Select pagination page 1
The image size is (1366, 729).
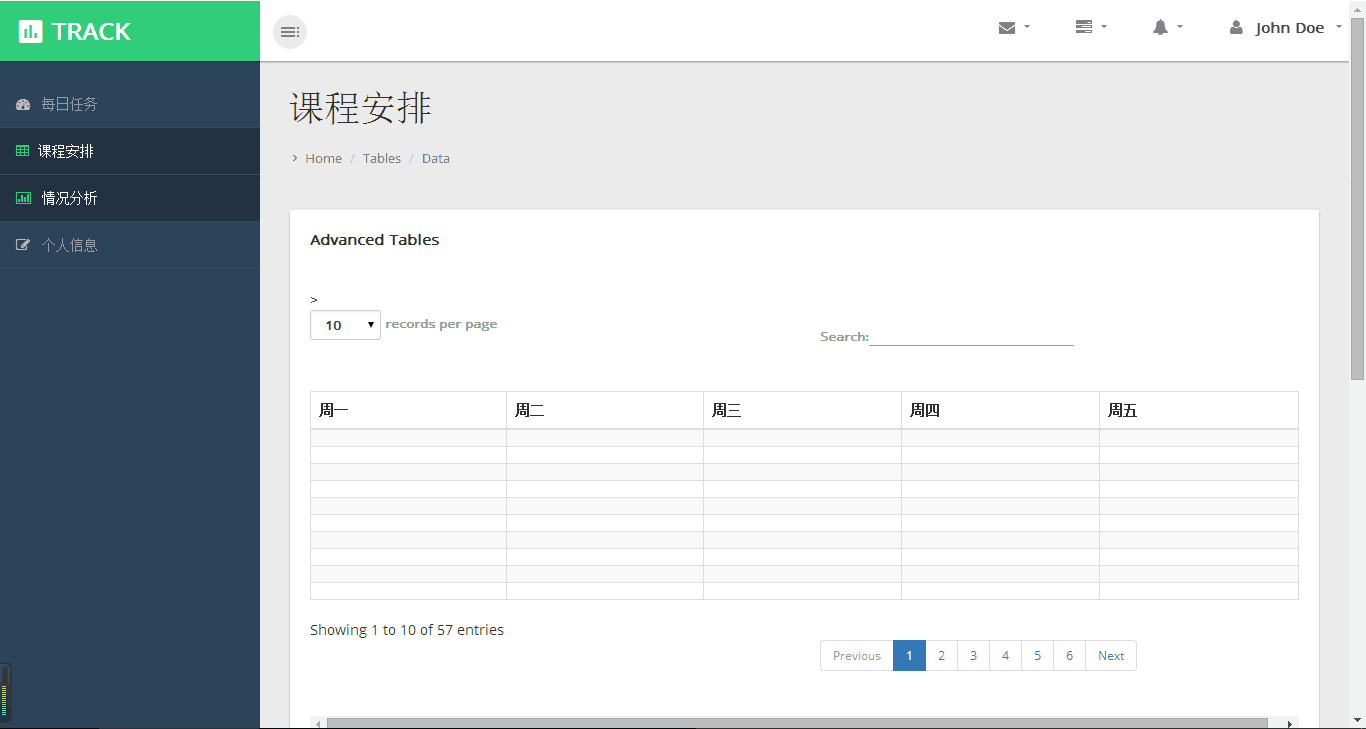tap(909, 656)
